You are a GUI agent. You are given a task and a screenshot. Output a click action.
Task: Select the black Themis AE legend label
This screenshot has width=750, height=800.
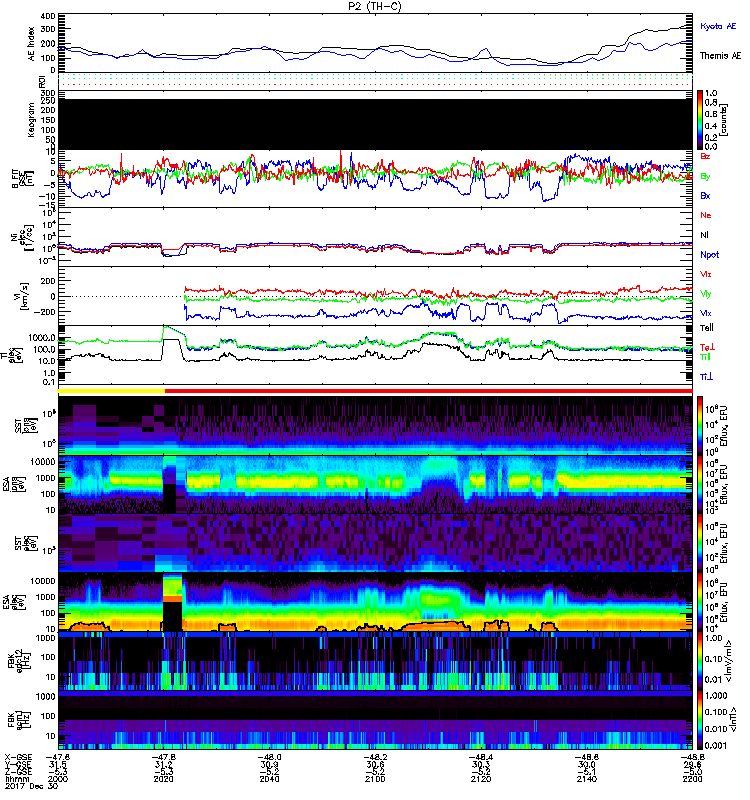[720, 56]
